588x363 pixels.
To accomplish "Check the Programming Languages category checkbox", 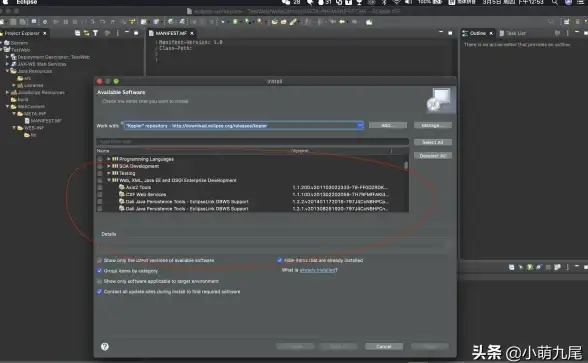I will [100, 159].
